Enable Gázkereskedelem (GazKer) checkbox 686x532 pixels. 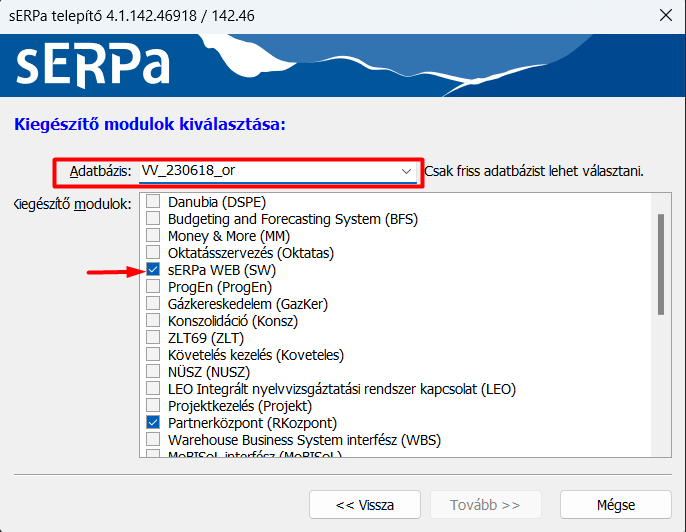pyautogui.click(x=153, y=303)
